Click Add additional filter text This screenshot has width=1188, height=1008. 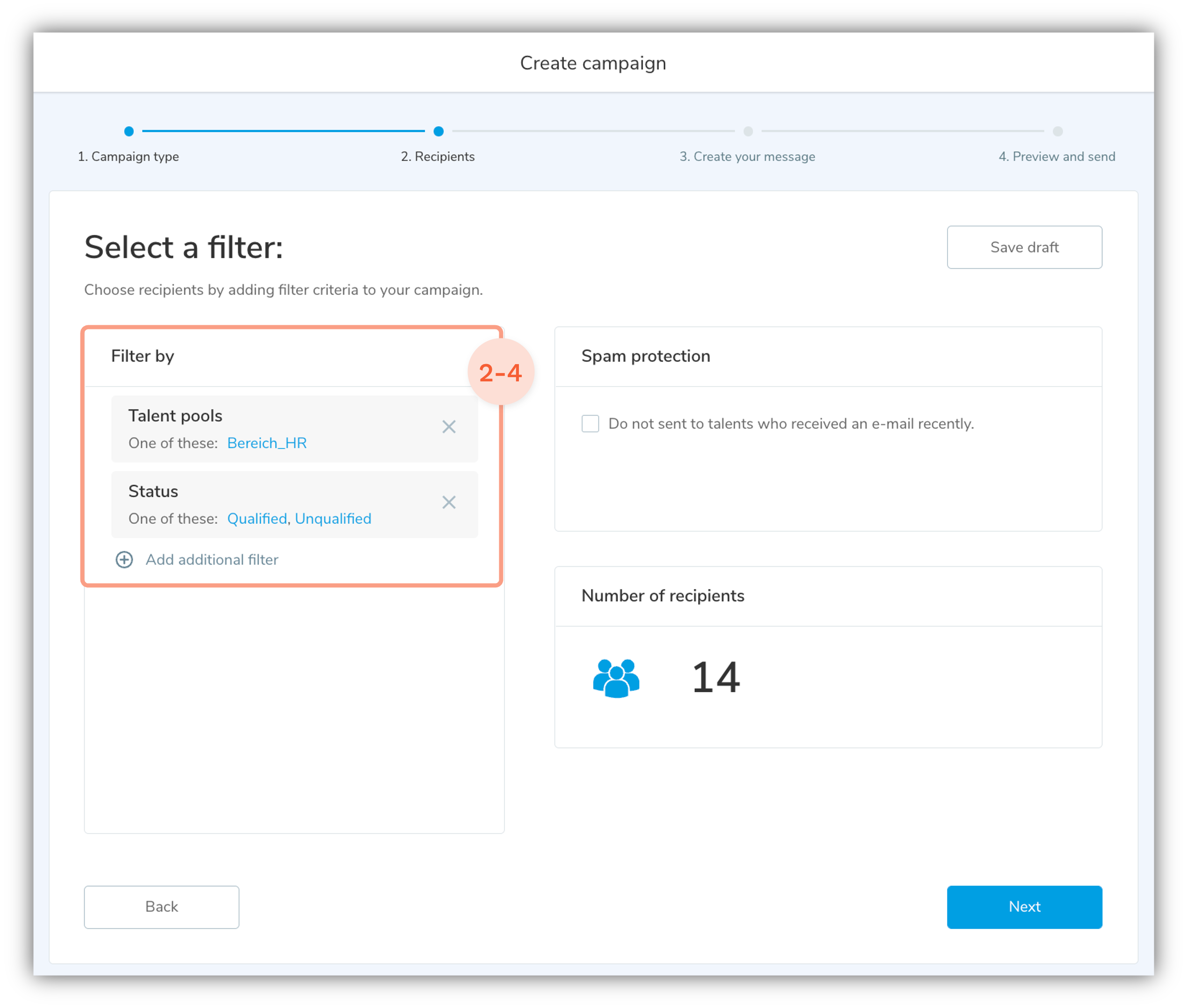point(212,559)
